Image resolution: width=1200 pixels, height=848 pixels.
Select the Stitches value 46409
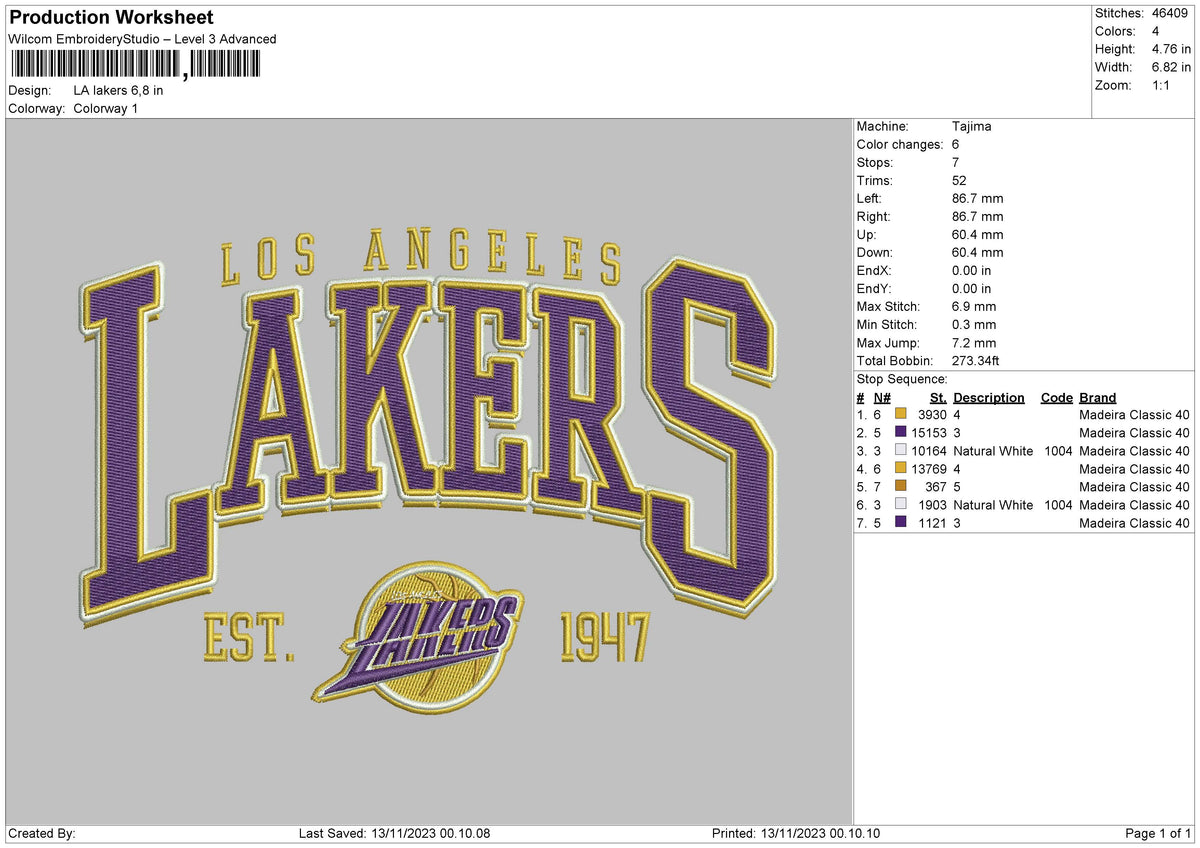pyautogui.click(x=1170, y=13)
